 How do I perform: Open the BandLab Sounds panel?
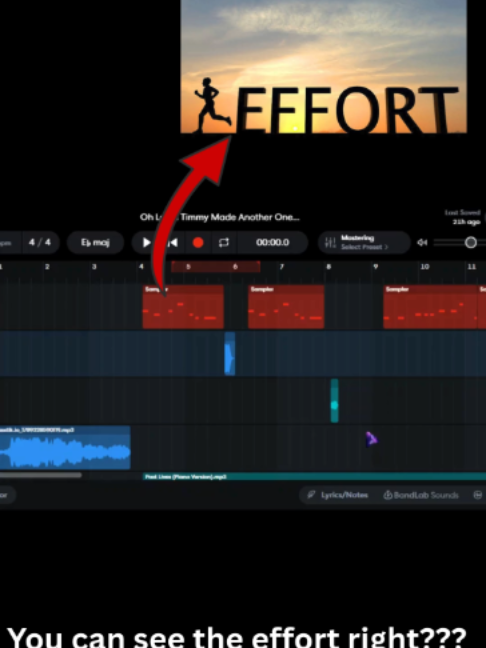[421, 495]
